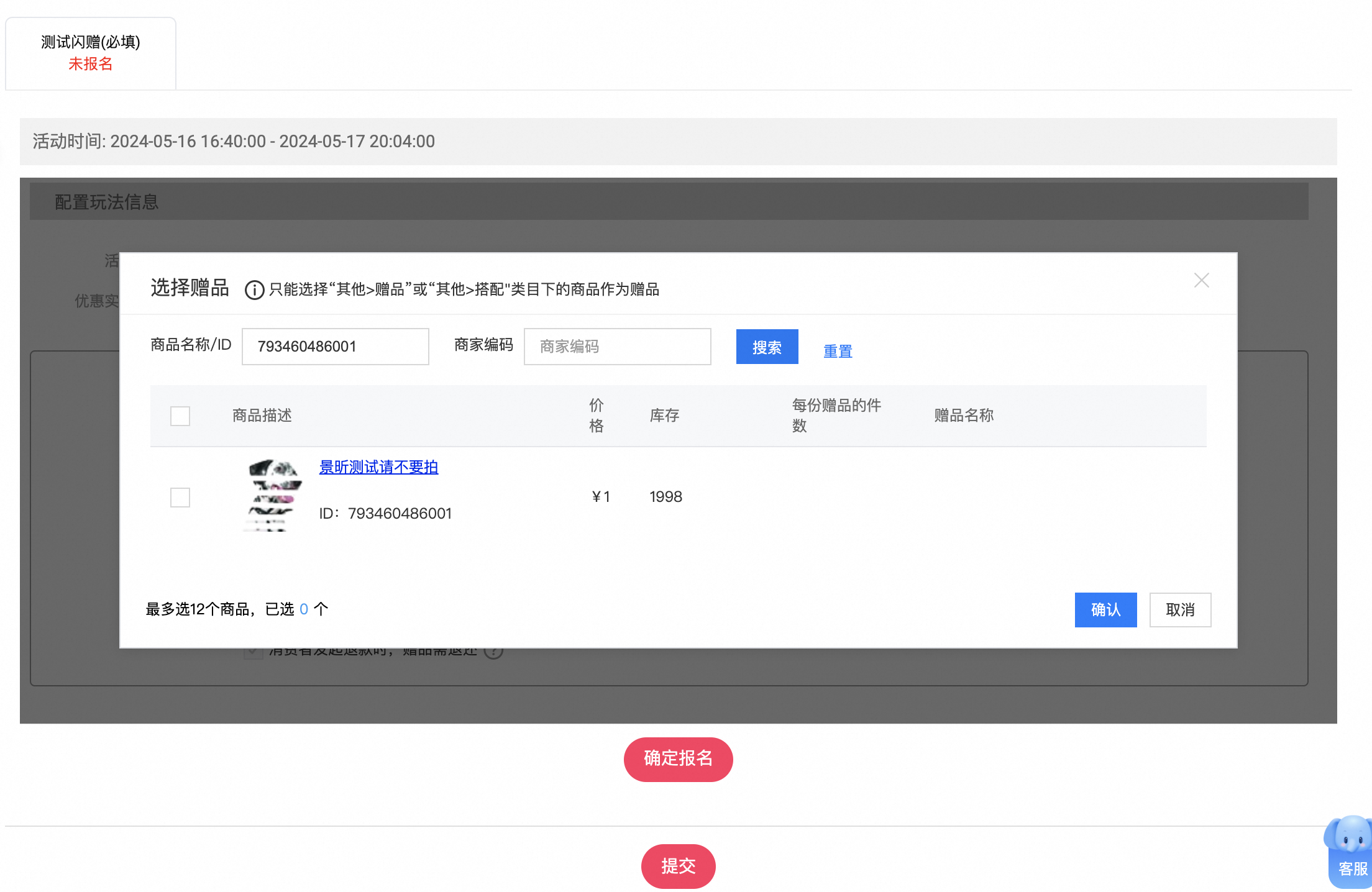Click the 库存 column header
The image size is (1372, 892).
coord(664,416)
